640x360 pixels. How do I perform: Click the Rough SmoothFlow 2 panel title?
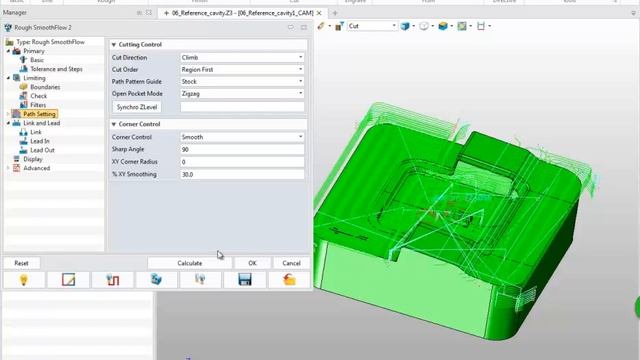pos(43,27)
